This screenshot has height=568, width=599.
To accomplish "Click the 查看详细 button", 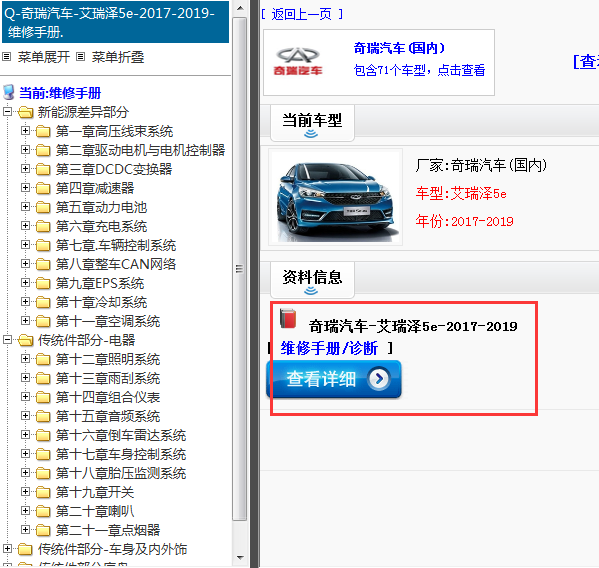I will point(334,379).
